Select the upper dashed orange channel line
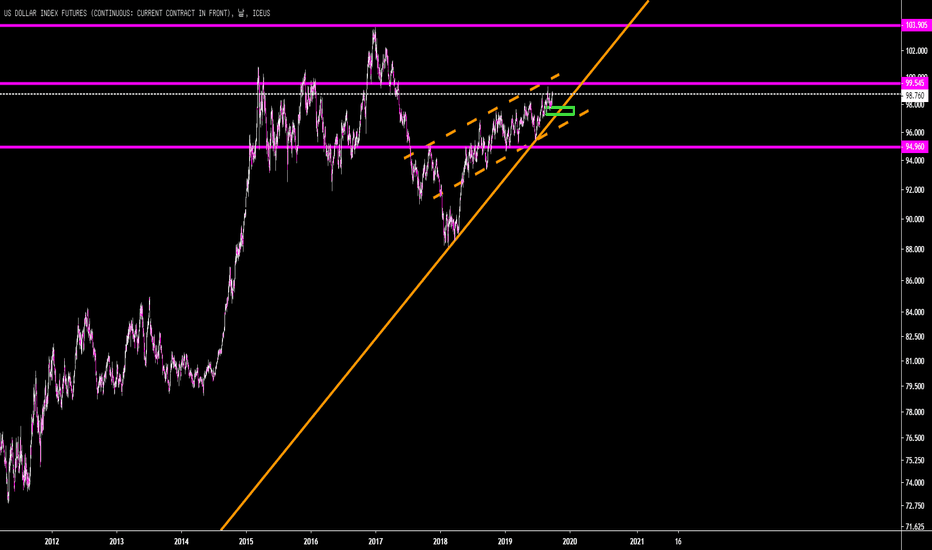Viewport: 932px width, 550px height. pos(483,116)
